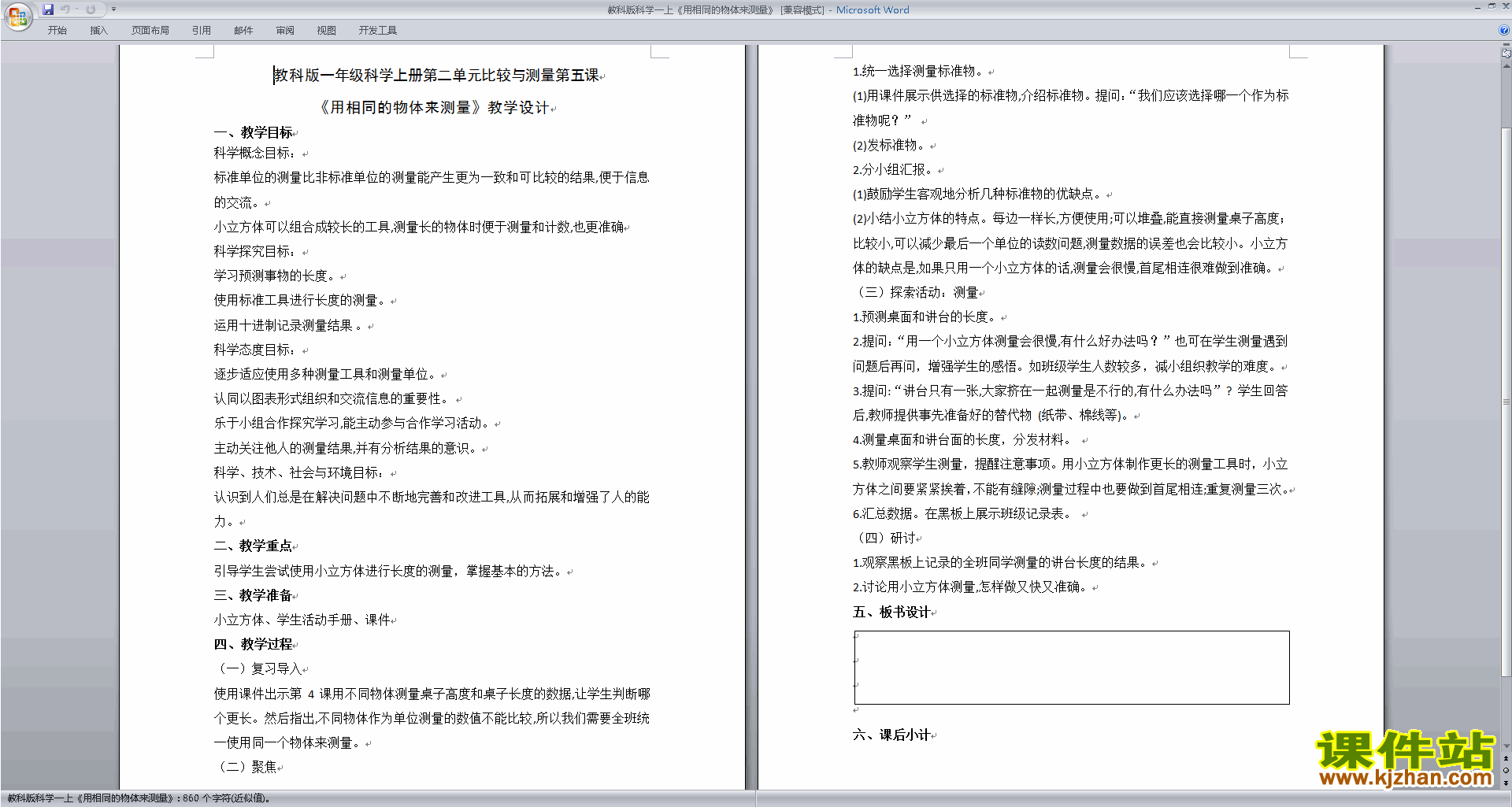This screenshot has width=1512, height=807.
Task: Expand the undo history dropdown arrow
Action: 76,9
